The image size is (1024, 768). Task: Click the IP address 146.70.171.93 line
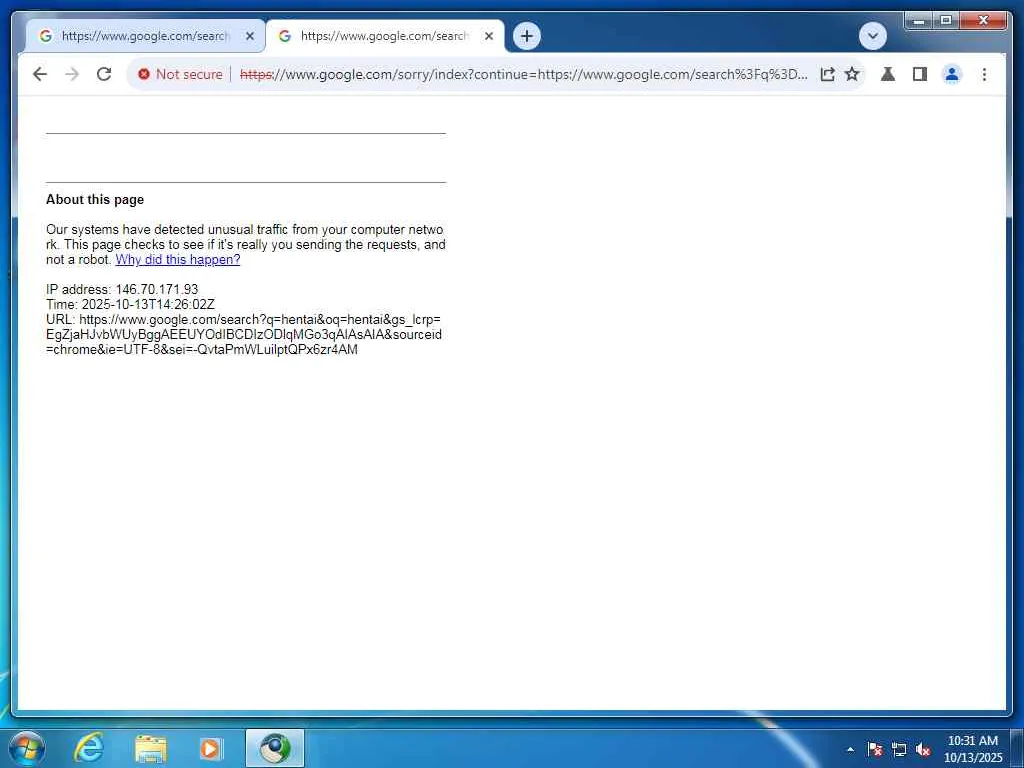122,289
